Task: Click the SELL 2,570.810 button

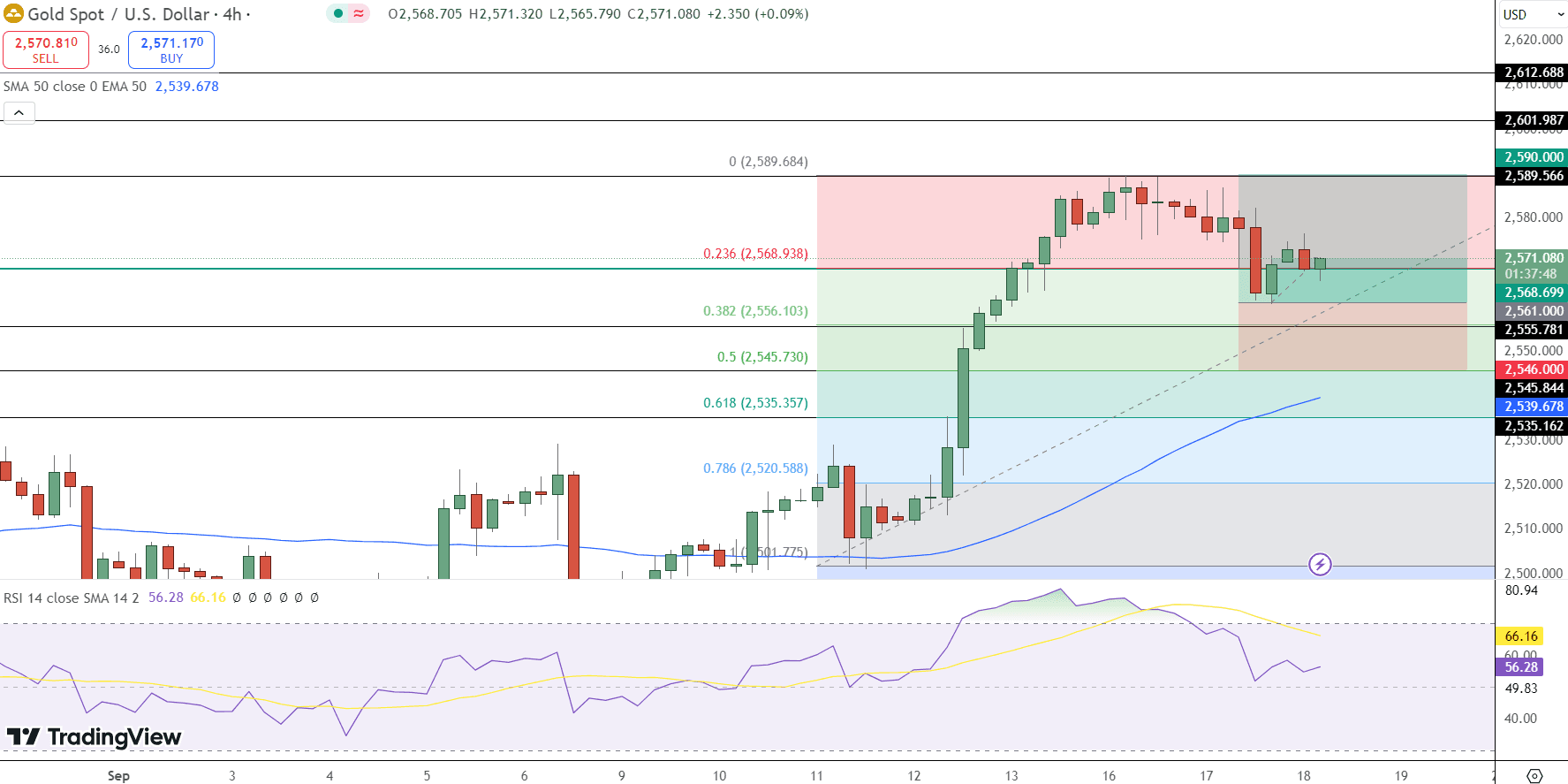Action: pos(46,49)
